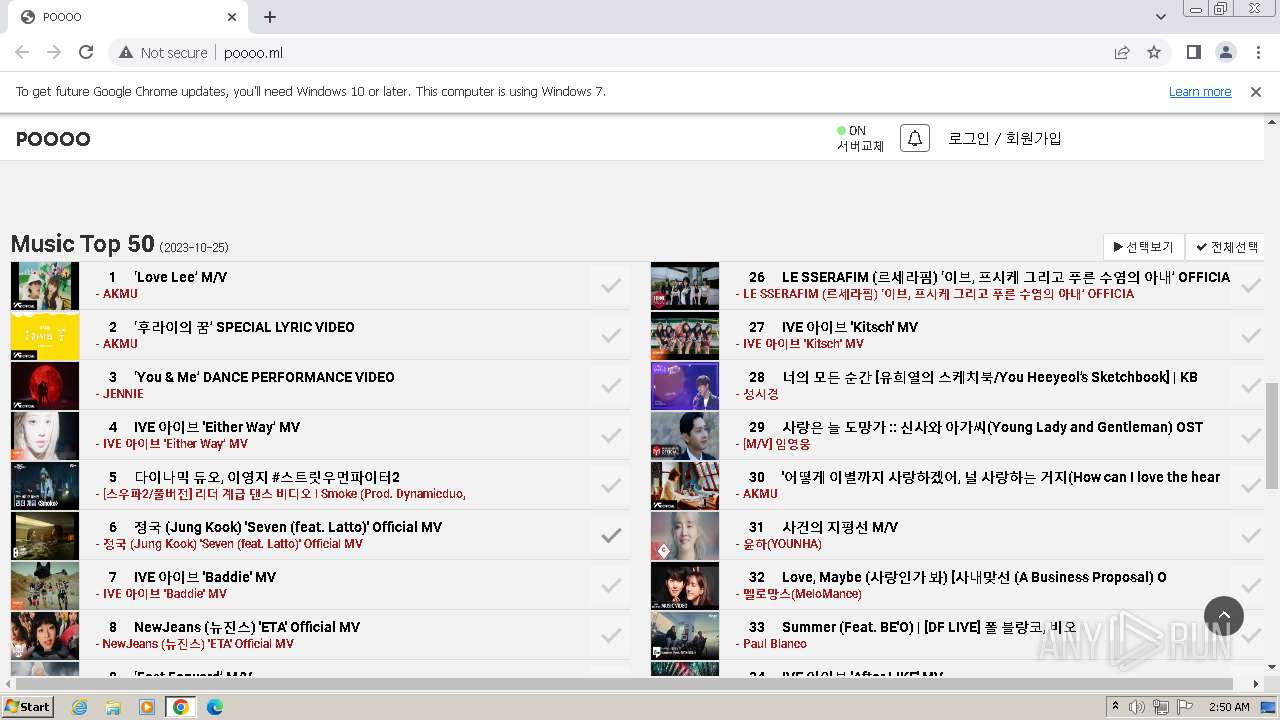1280x720 pixels.
Task: Click the 2:50 AM taskbar clock
Action: click(1229, 707)
